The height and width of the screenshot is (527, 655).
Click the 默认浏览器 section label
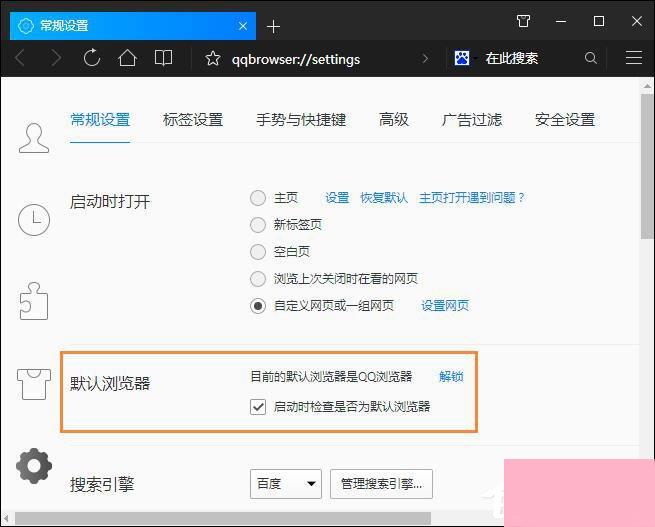pyautogui.click(x=110, y=383)
